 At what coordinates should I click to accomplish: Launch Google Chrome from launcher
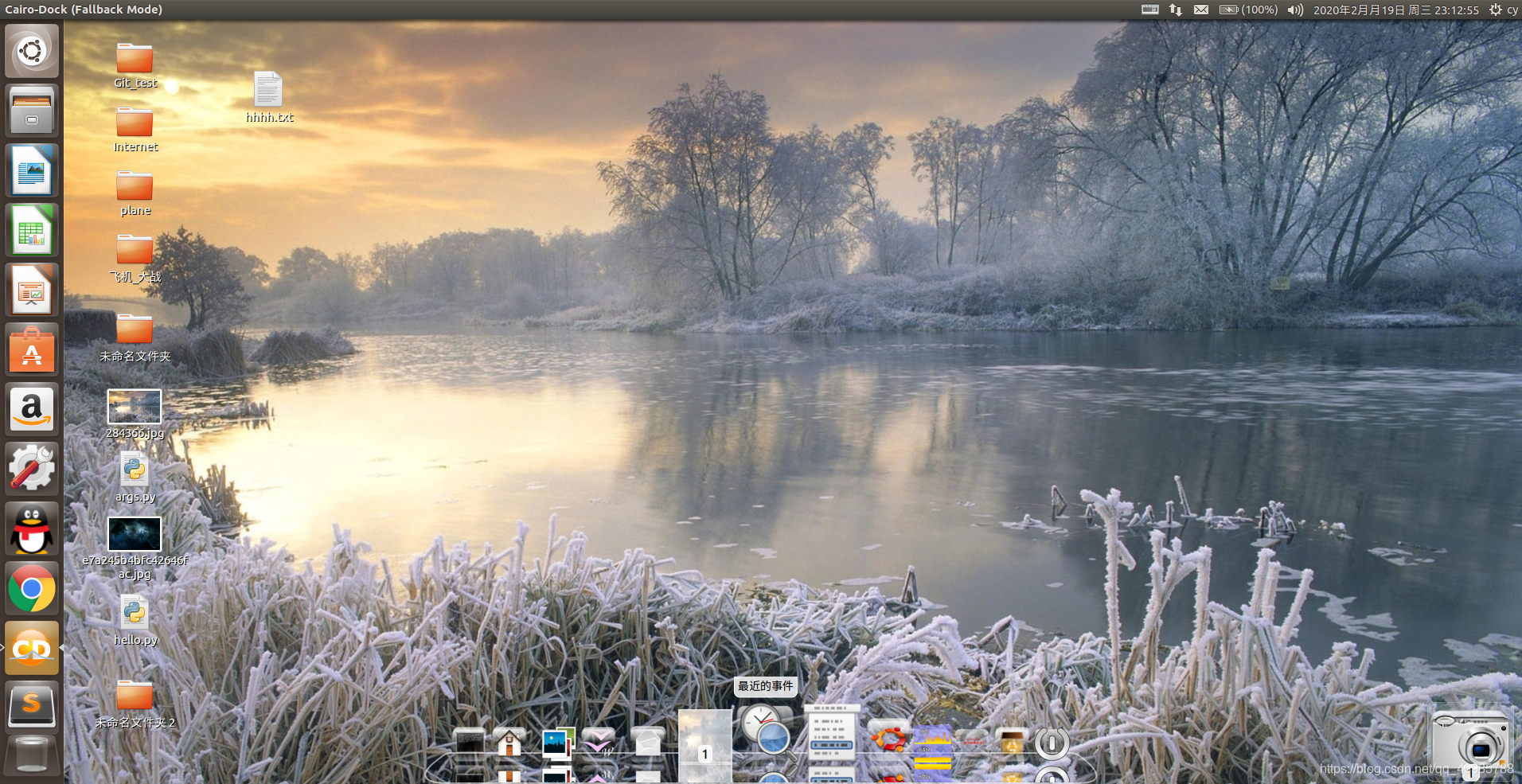[x=32, y=588]
